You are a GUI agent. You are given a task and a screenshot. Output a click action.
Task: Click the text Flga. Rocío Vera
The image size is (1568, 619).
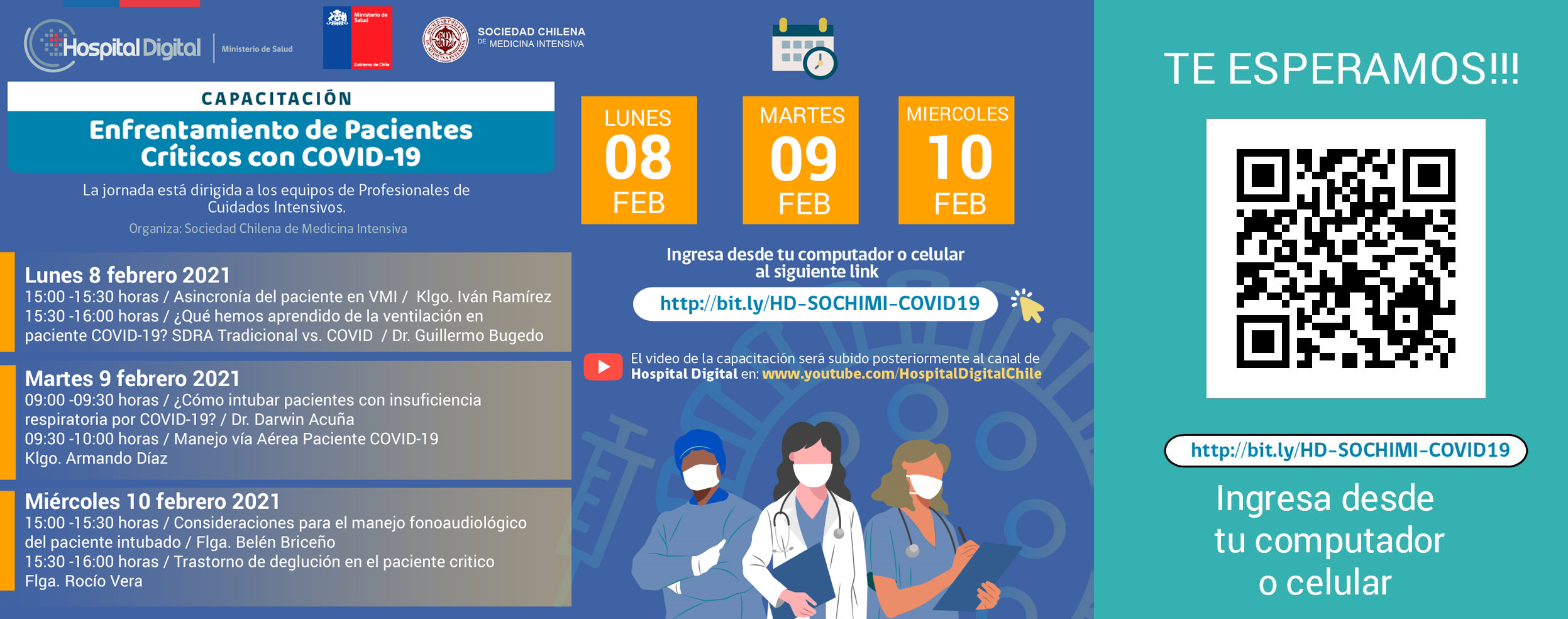[84, 581]
